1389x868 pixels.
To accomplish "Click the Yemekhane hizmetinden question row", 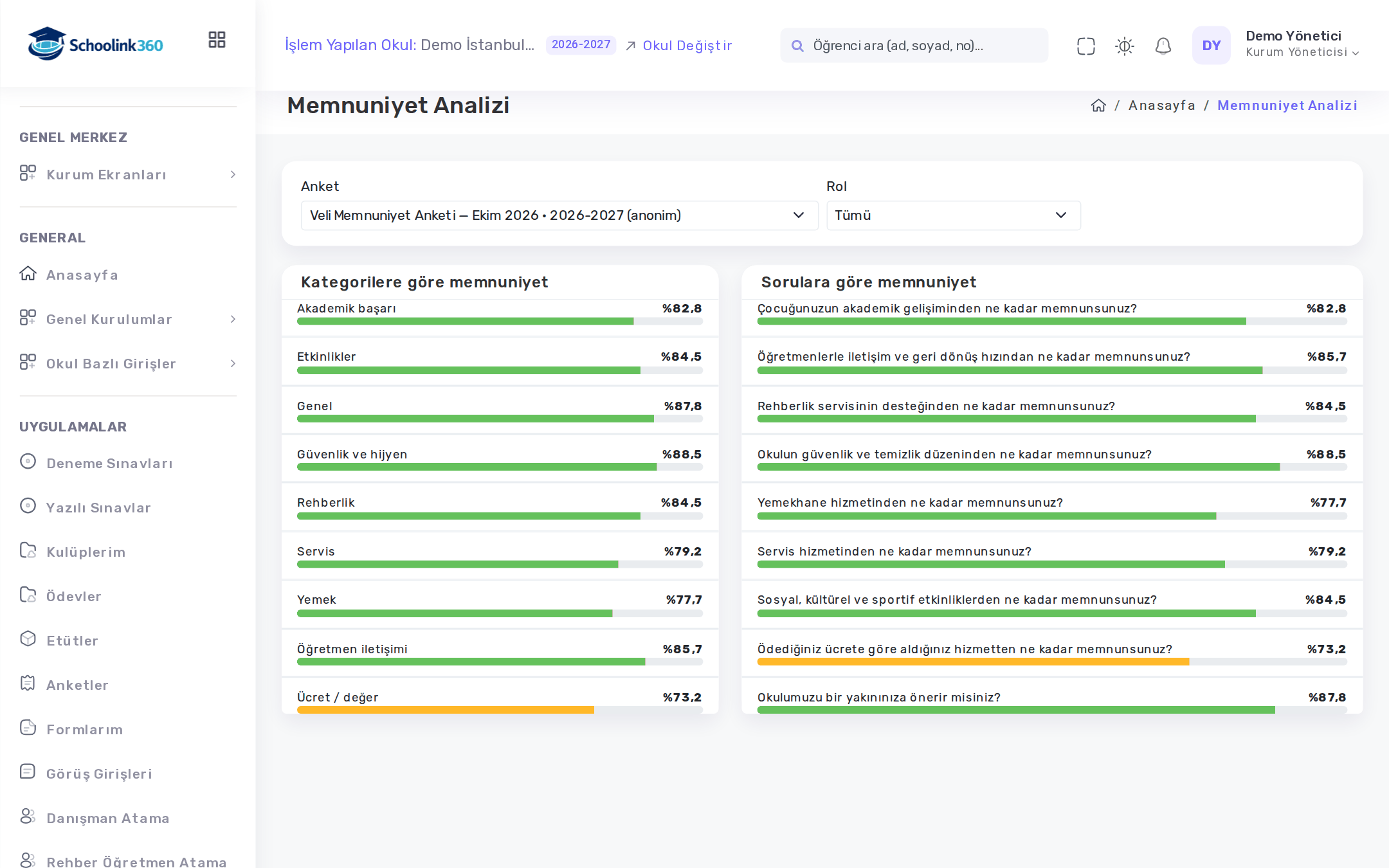I will click(x=1051, y=508).
